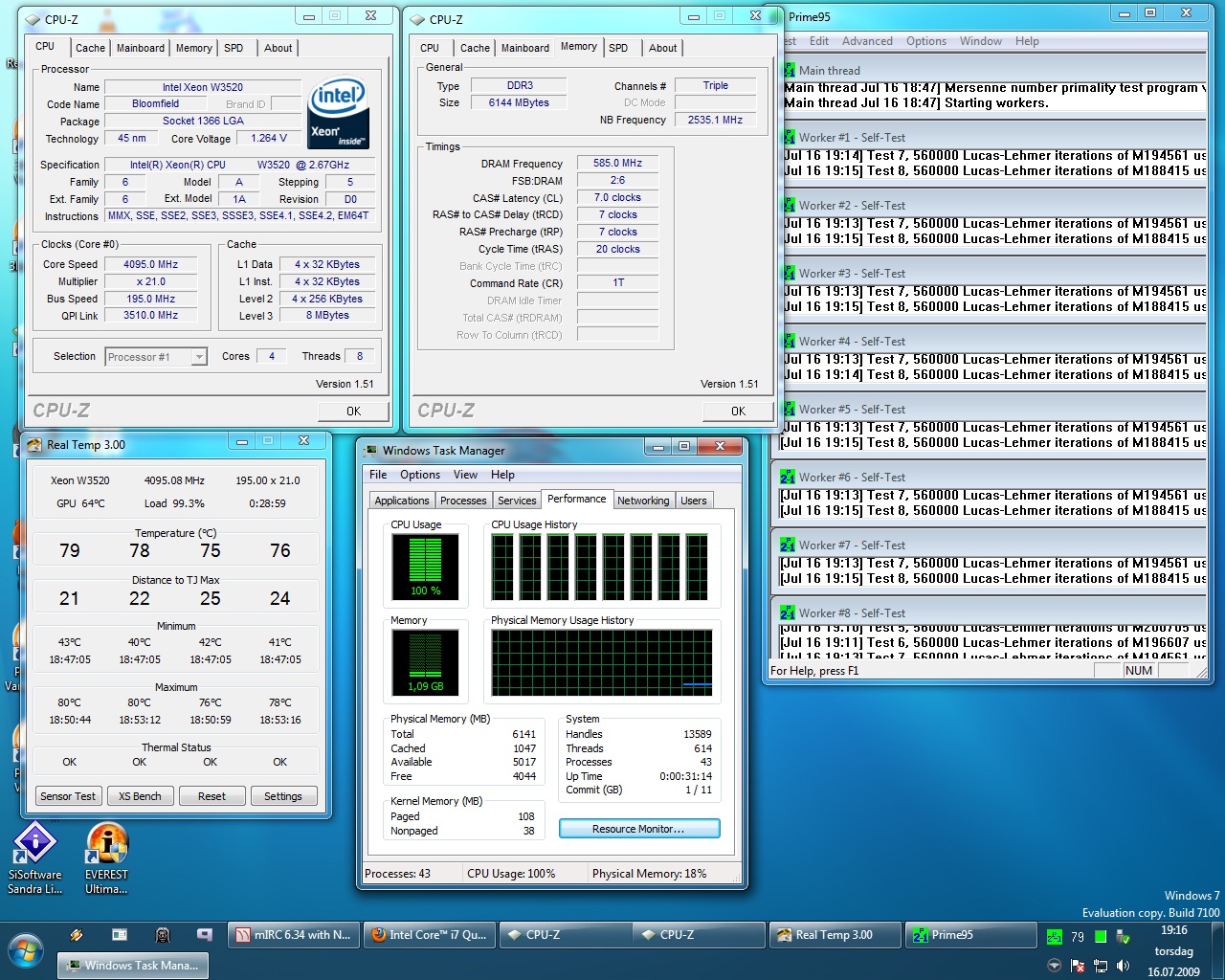The image size is (1225, 980).
Task: Click Worker #5 Self-Test window icon
Action: 789,409
